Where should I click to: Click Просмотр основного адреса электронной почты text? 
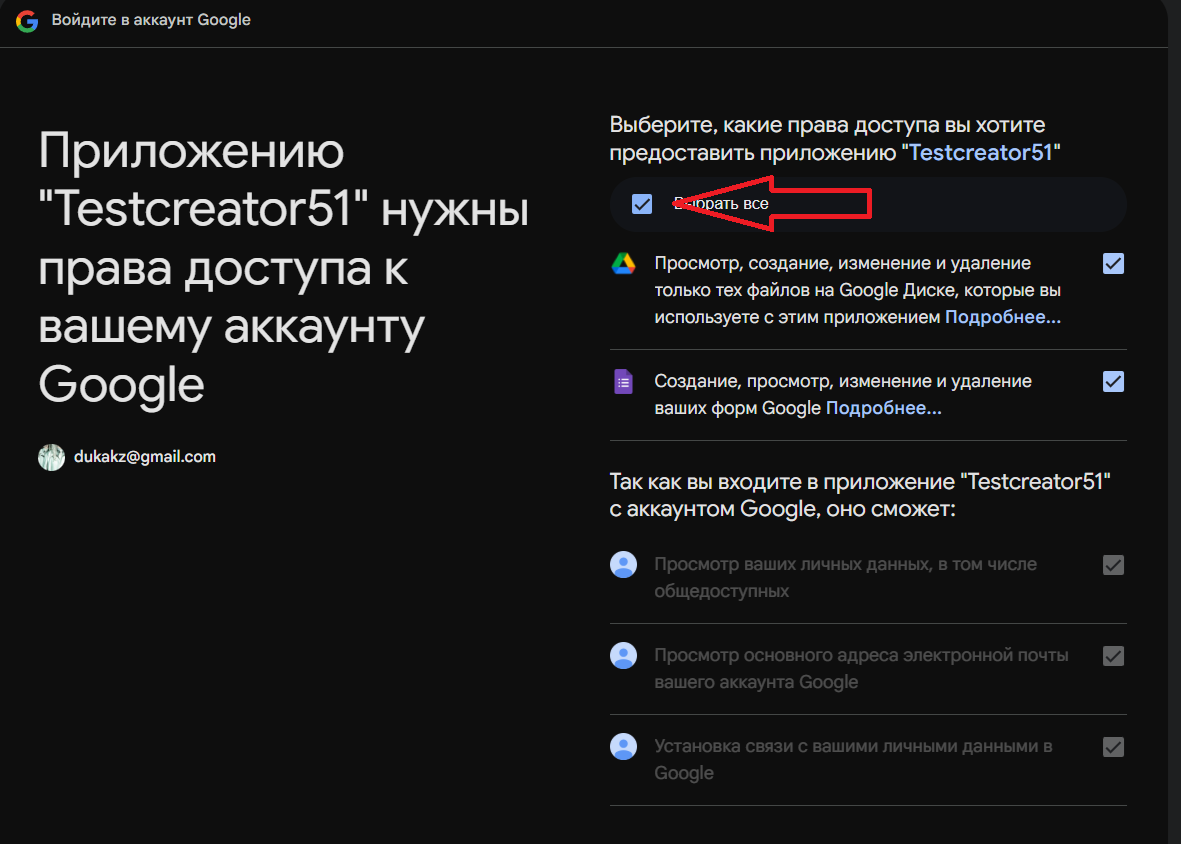[861, 668]
